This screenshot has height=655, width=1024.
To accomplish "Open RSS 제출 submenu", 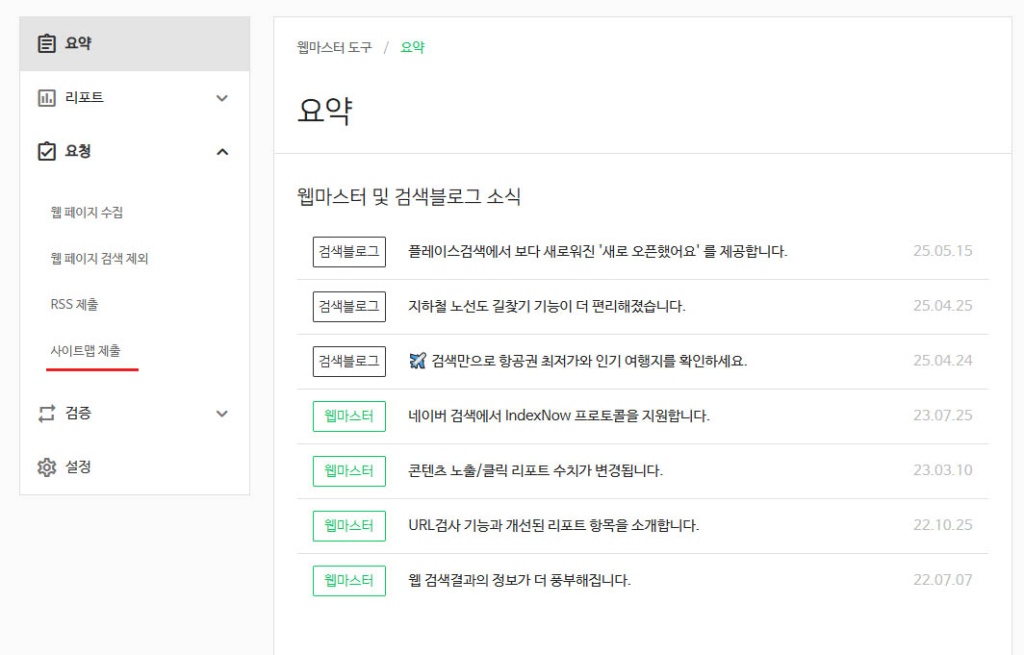I will 74,304.
